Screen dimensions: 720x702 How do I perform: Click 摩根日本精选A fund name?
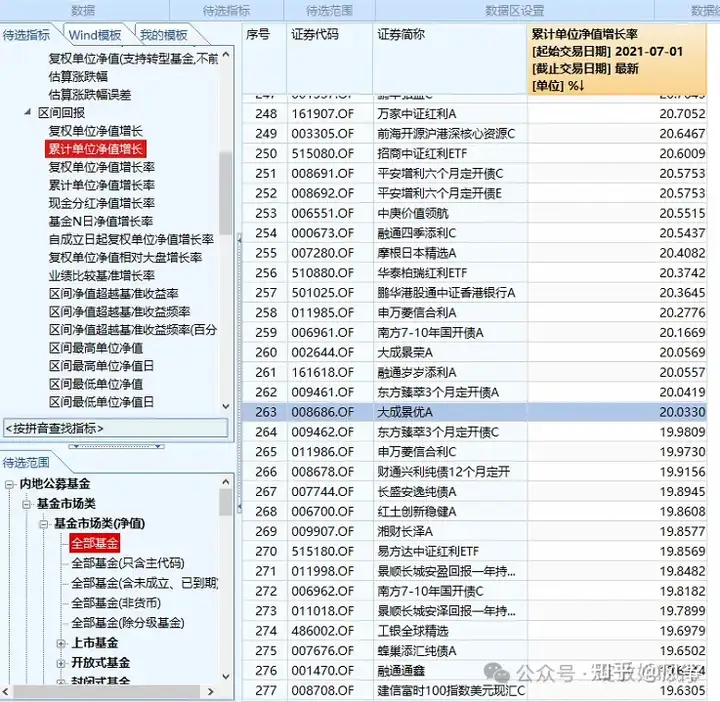(416, 253)
